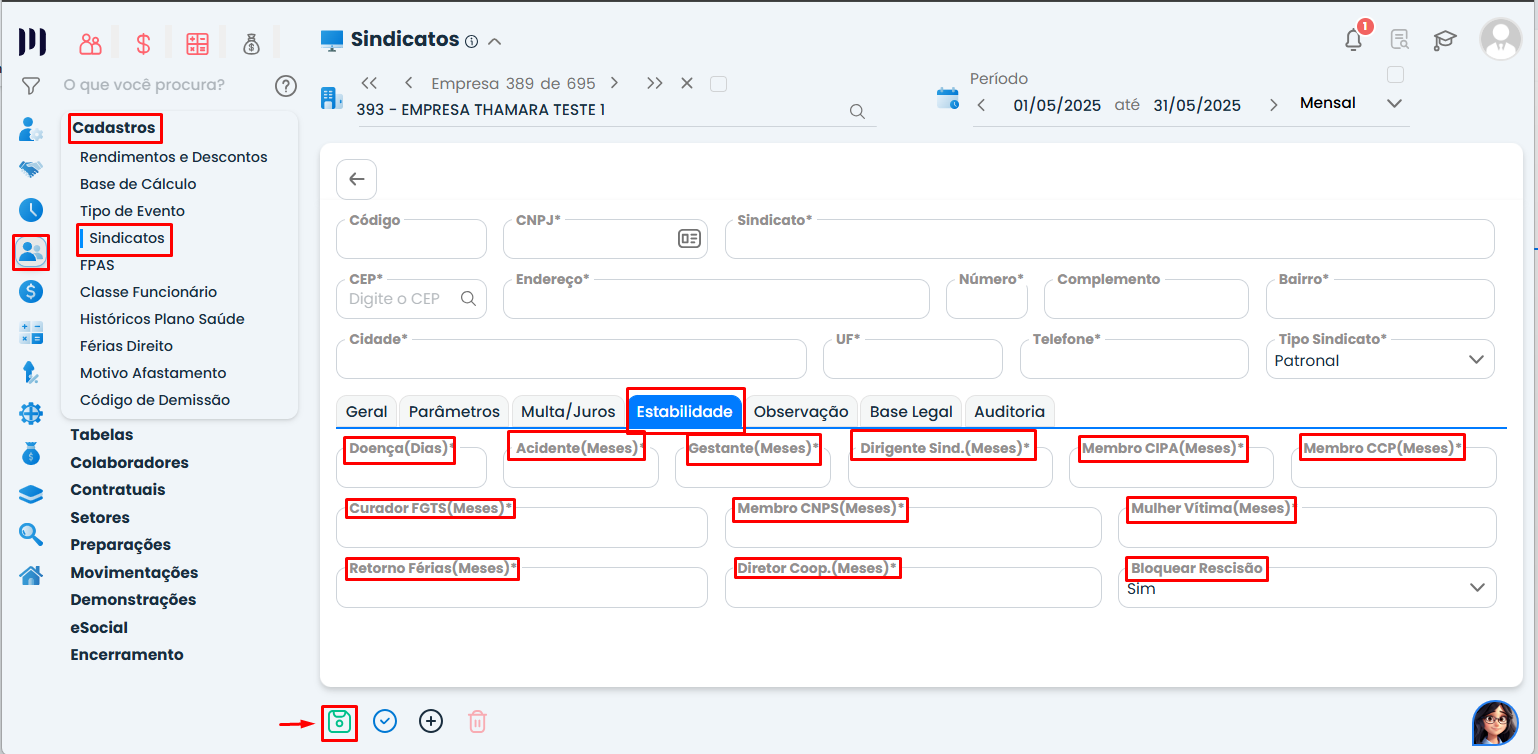Click the trash delete icon
The height and width of the screenshot is (754, 1538).
coord(478,721)
